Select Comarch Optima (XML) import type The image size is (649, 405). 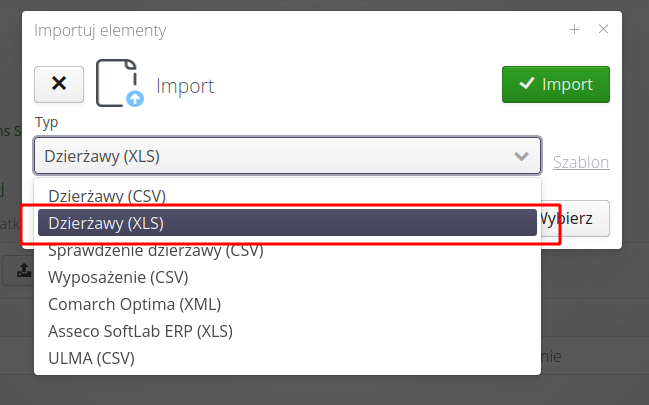tap(134, 303)
